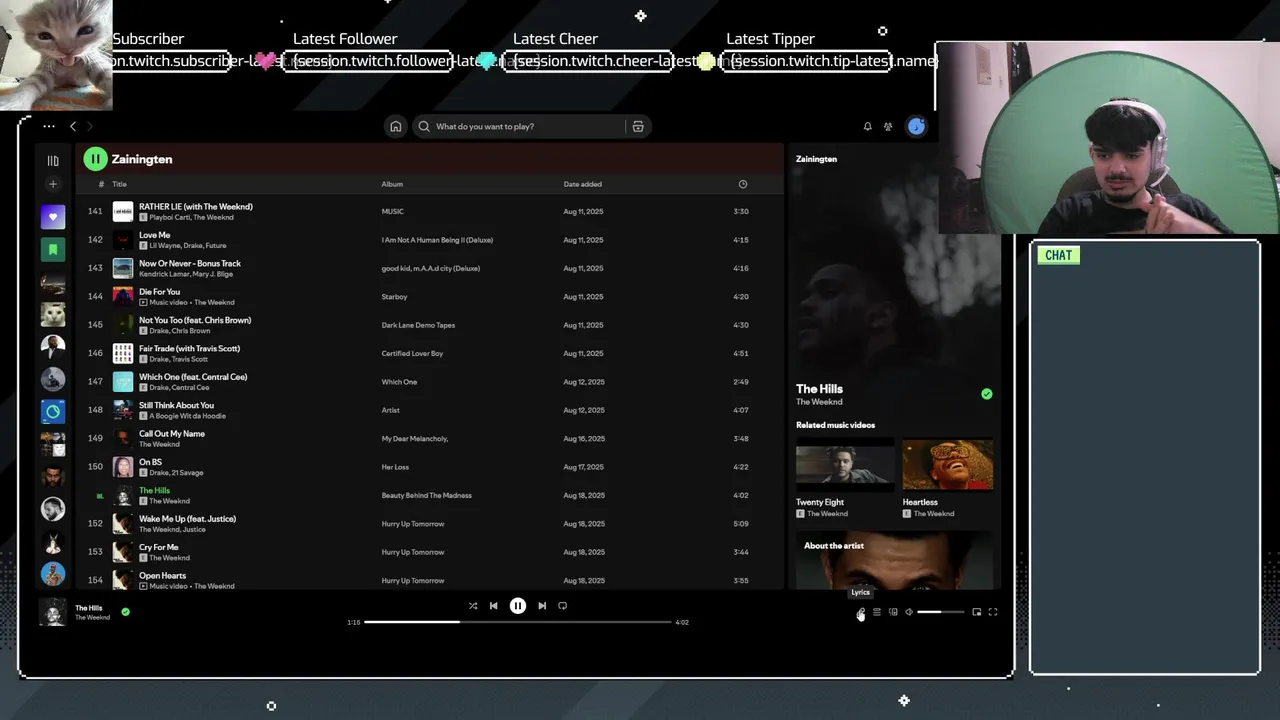
Task: Open album link "Certified Lover Boy"
Action: pos(412,353)
